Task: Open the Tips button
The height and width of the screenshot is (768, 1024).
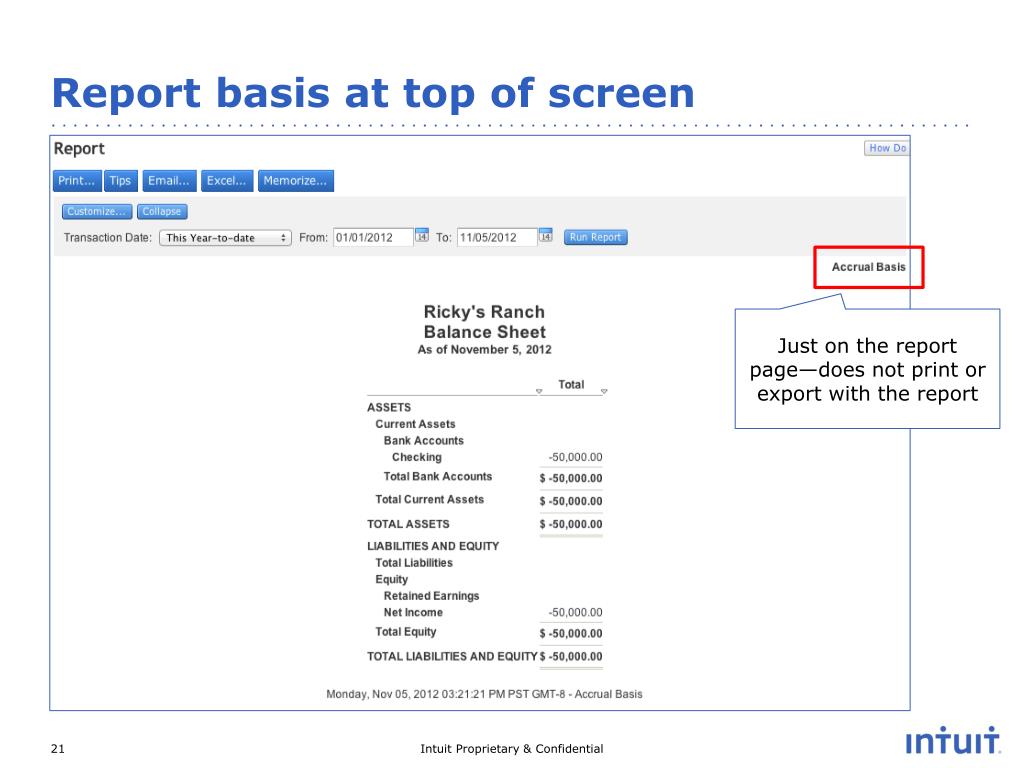Action: (120, 181)
